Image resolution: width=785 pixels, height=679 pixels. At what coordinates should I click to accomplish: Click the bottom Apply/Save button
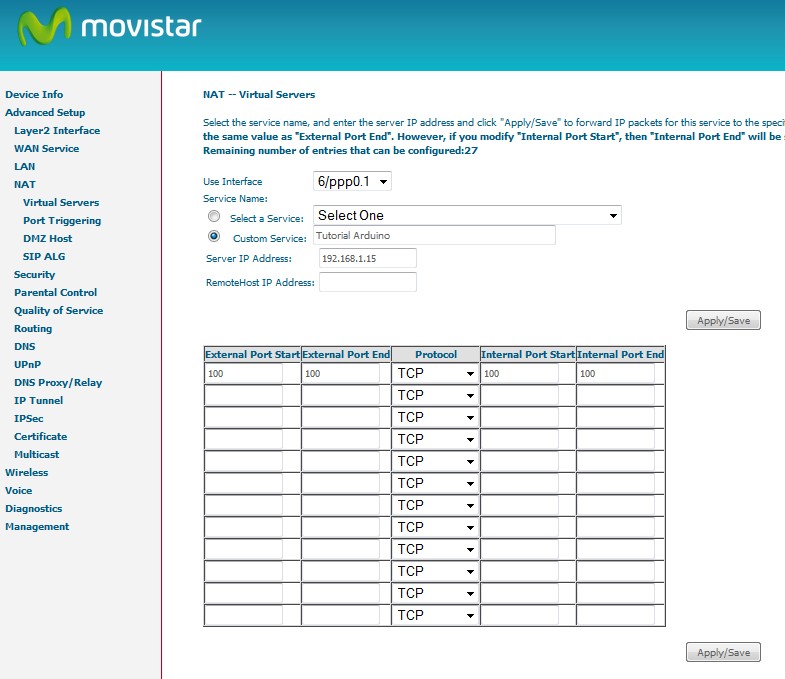(x=723, y=653)
